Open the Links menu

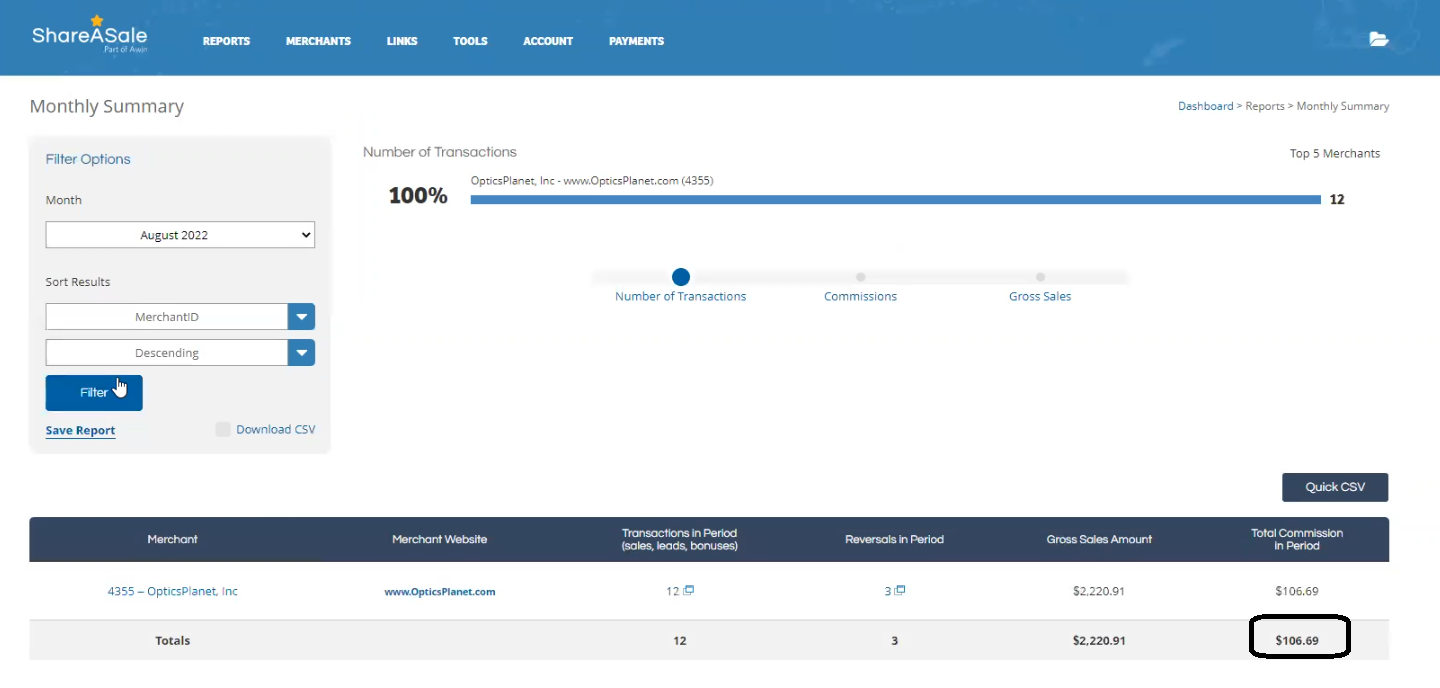402,41
